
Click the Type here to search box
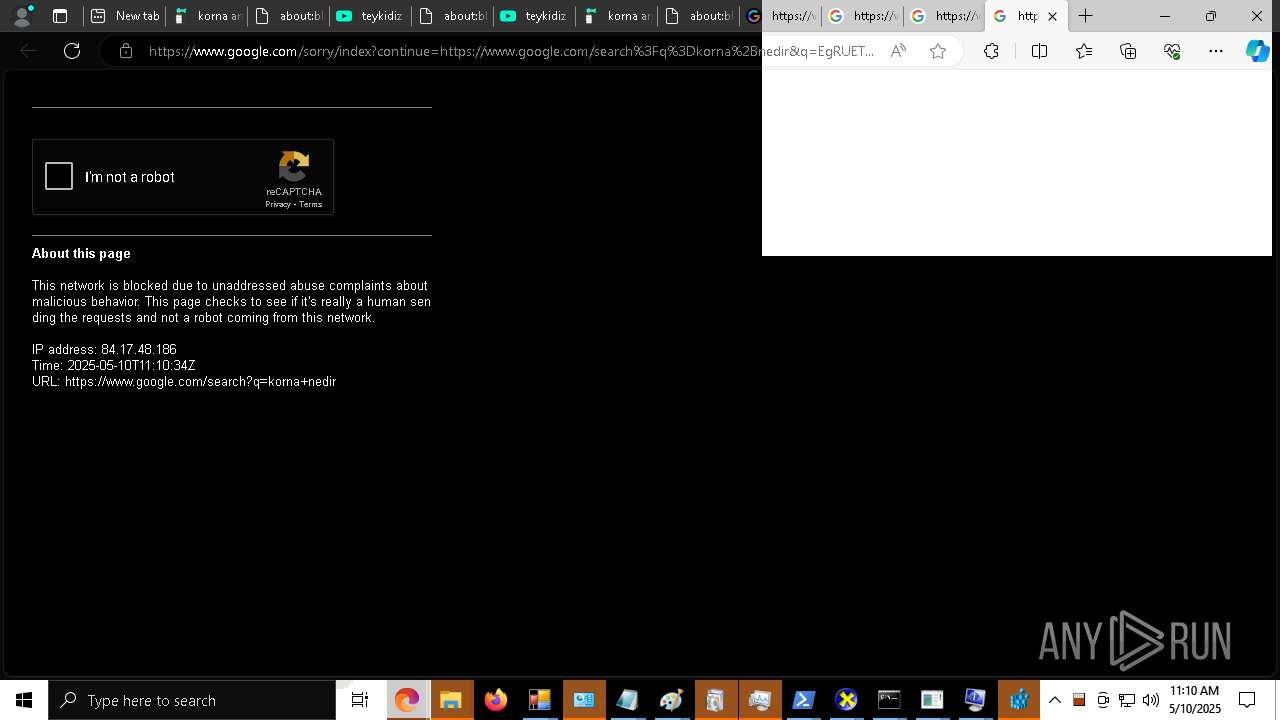[x=192, y=700]
